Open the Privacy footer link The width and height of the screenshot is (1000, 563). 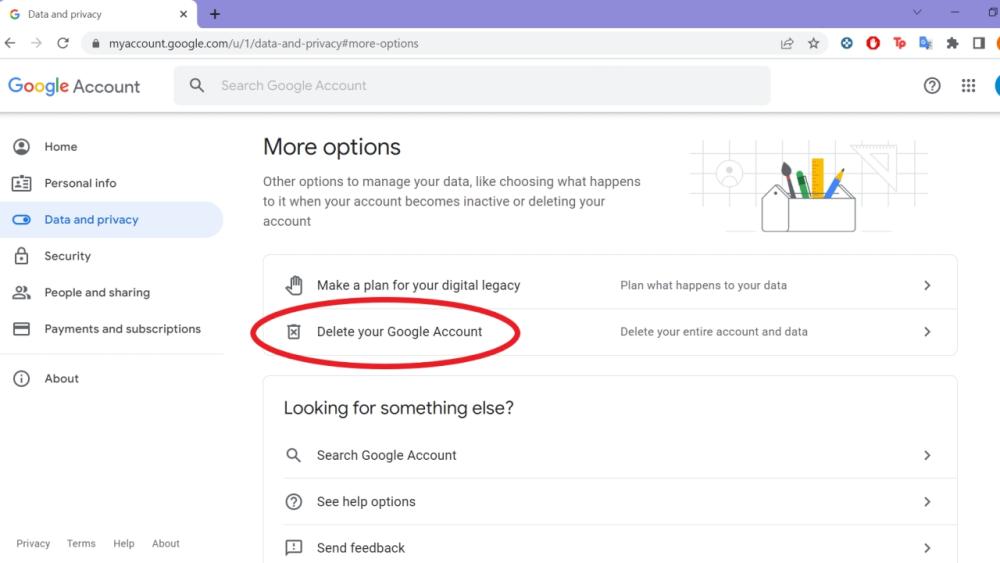pos(33,543)
